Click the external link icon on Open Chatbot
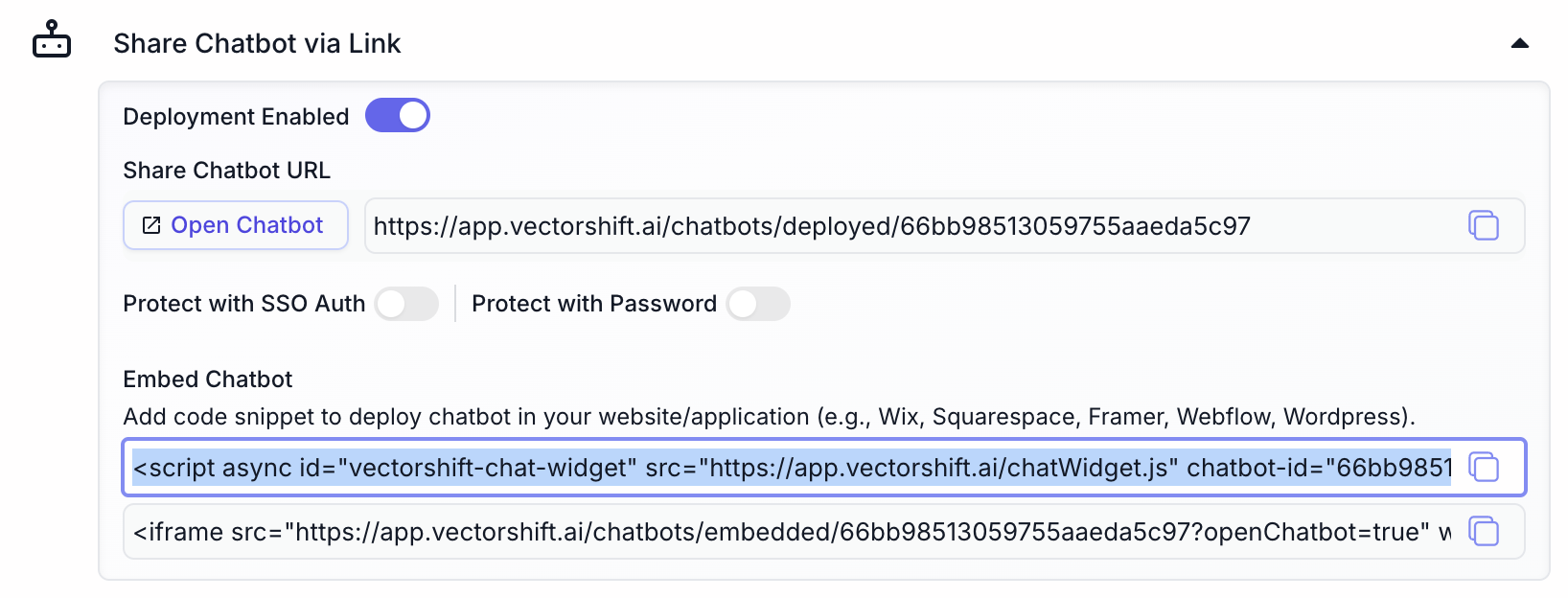The width and height of the screenshot is (1568, 598). click(150, 224)
